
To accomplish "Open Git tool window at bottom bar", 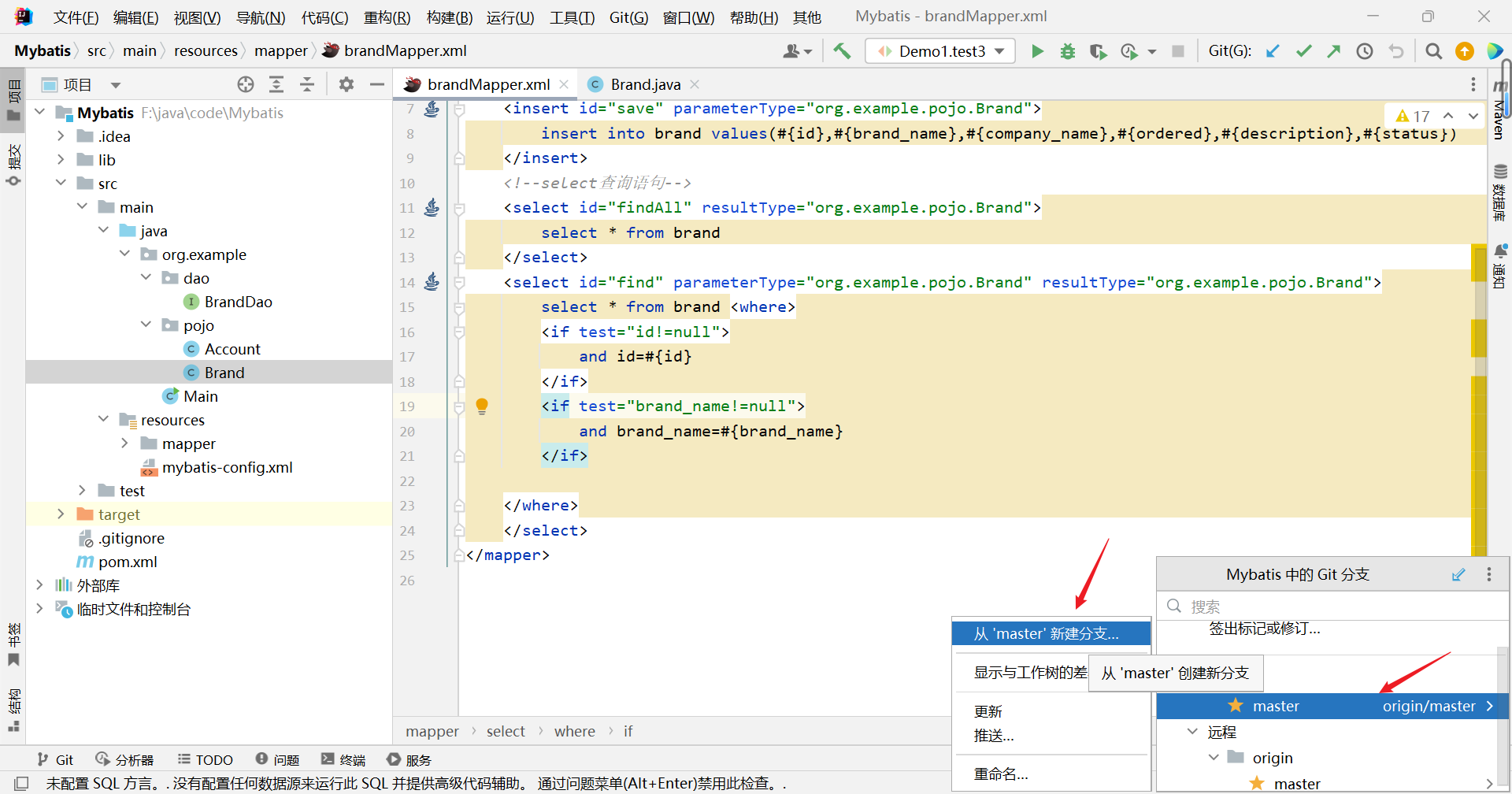I will coord(55,760).
